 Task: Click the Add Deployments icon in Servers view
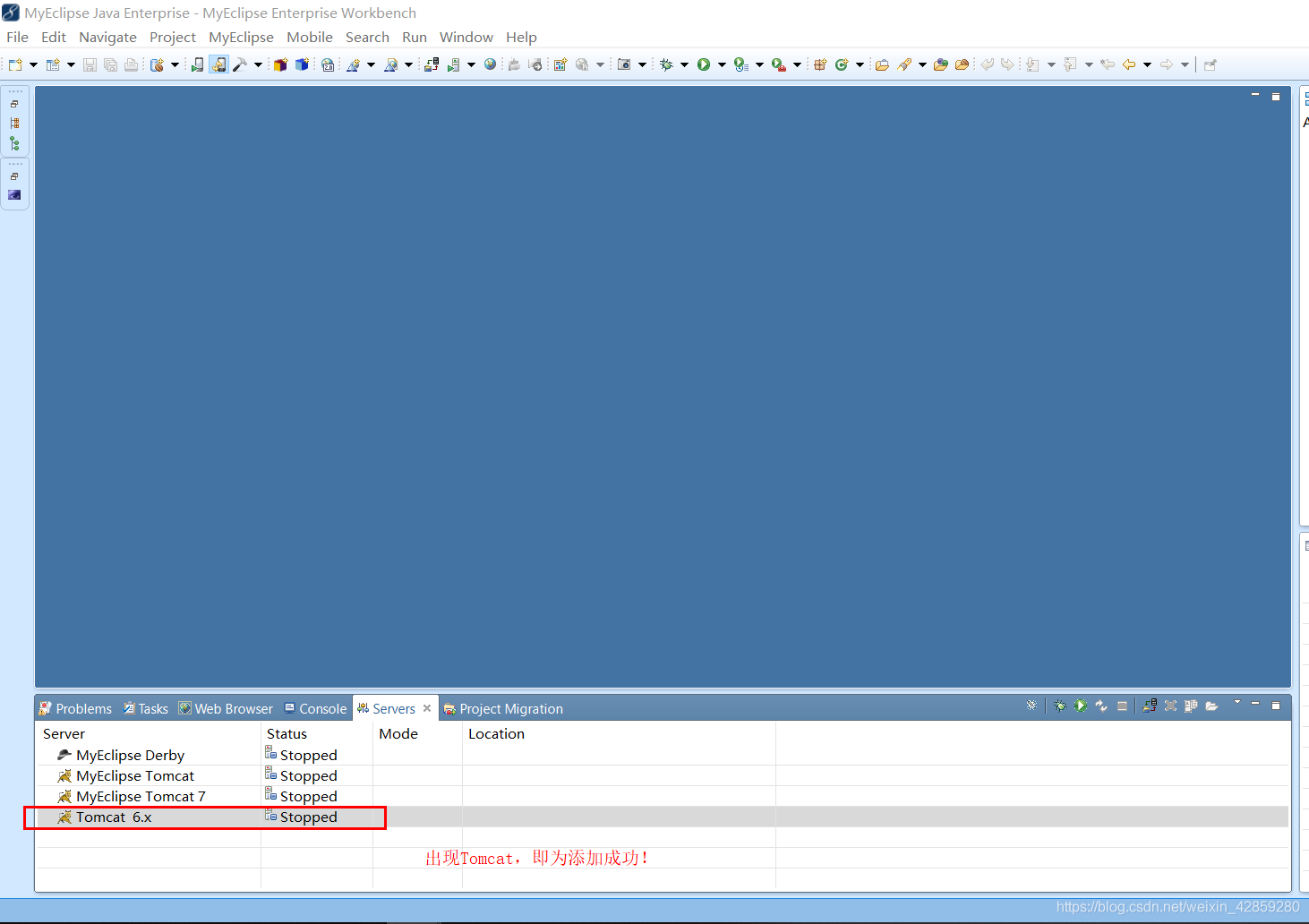(1150, 706)
